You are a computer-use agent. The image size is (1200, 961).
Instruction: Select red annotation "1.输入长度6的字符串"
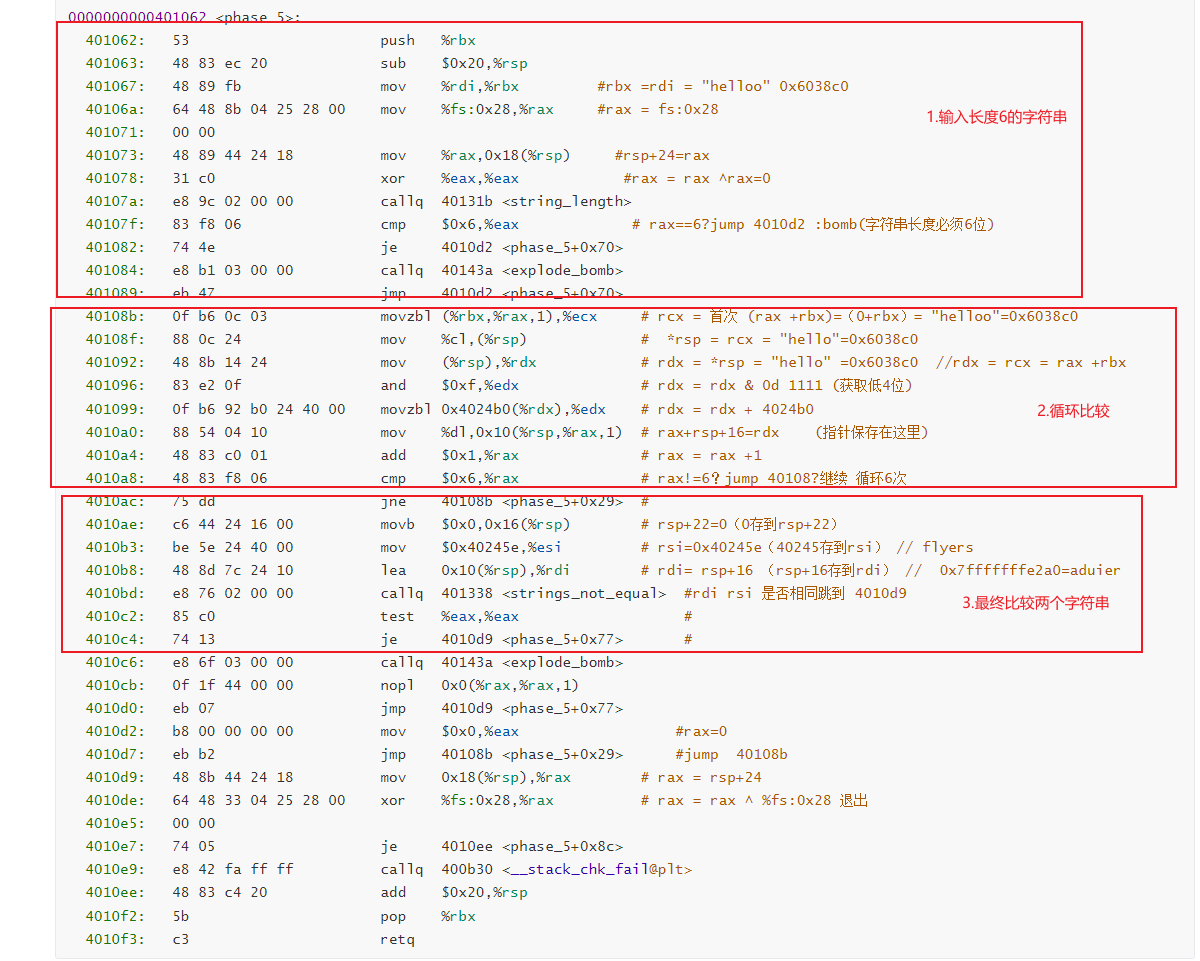pyautogui.click(x=996, y=117)
